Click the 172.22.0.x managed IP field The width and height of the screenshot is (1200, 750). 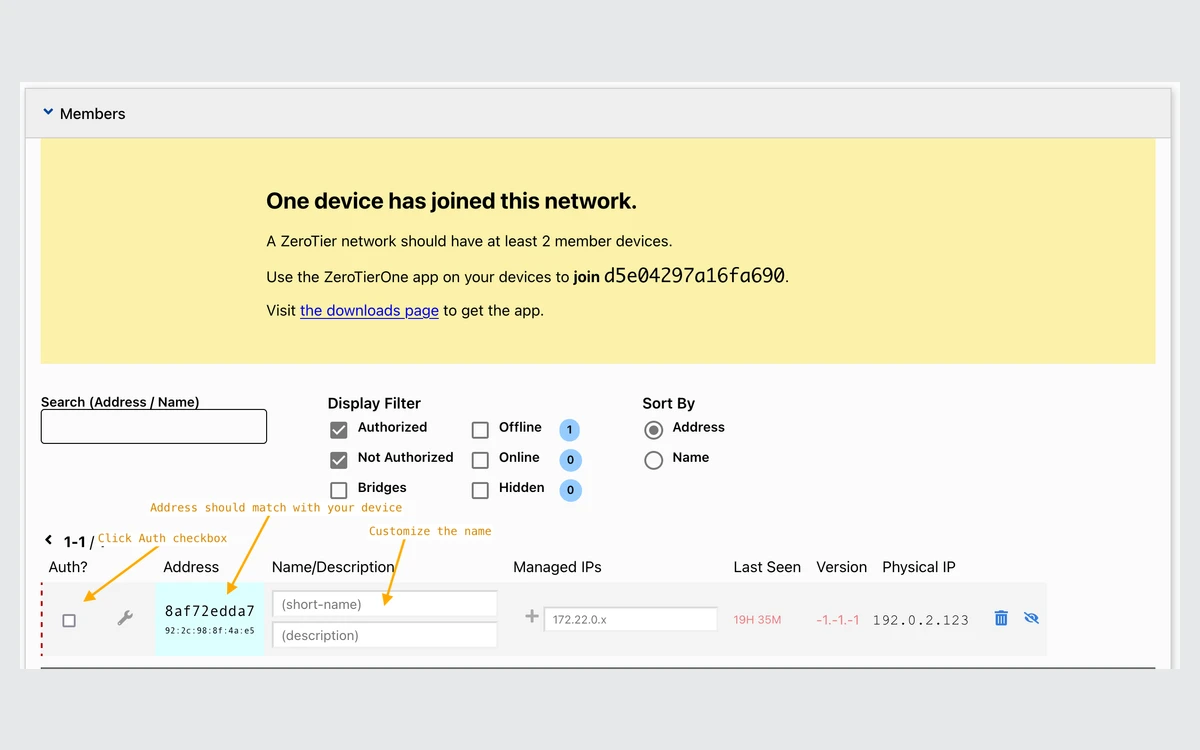[631, 619]
